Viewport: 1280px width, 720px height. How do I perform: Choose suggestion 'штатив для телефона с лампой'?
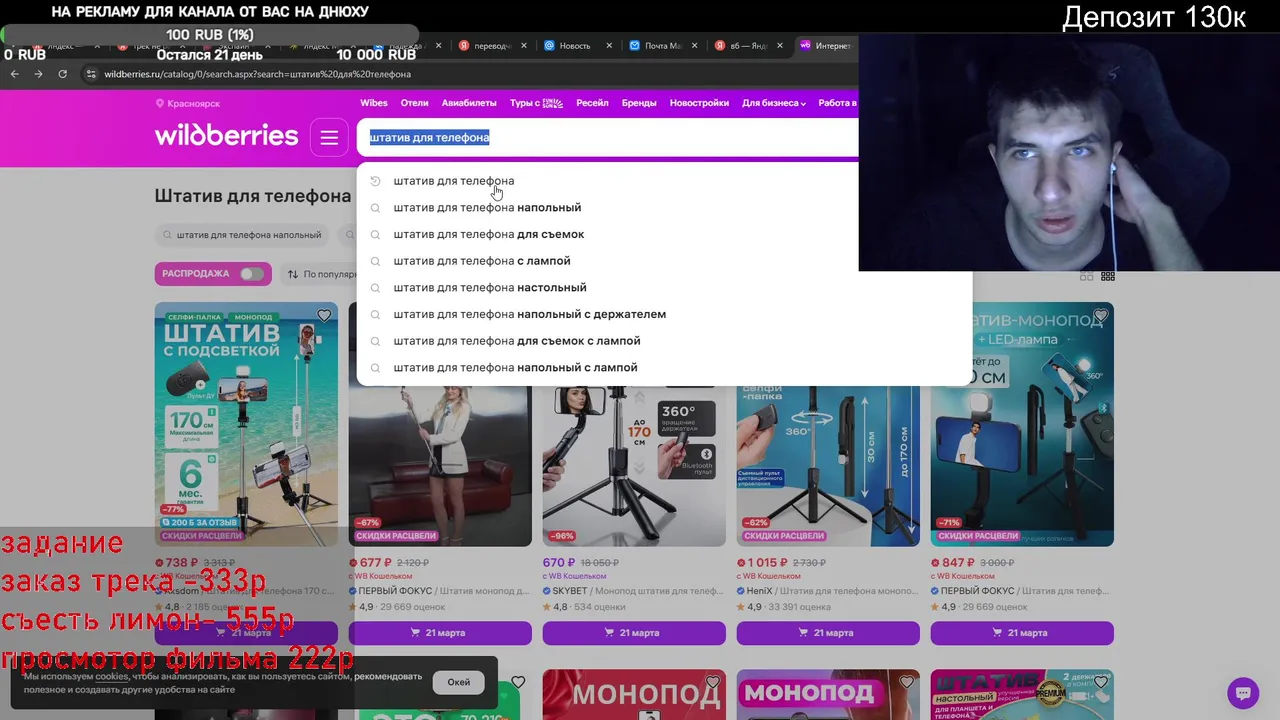point(481,261)
